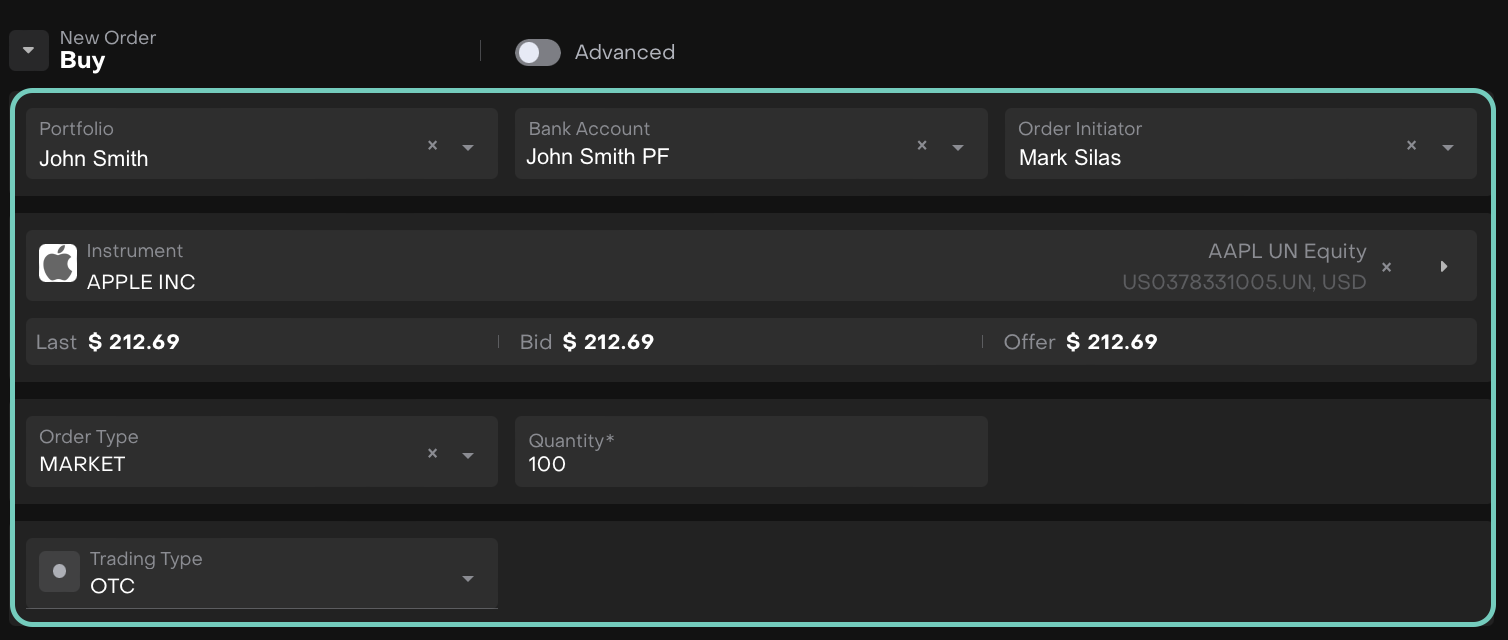Clear the Bank Account selection
1508x640 pixels.
pos(922,145)
